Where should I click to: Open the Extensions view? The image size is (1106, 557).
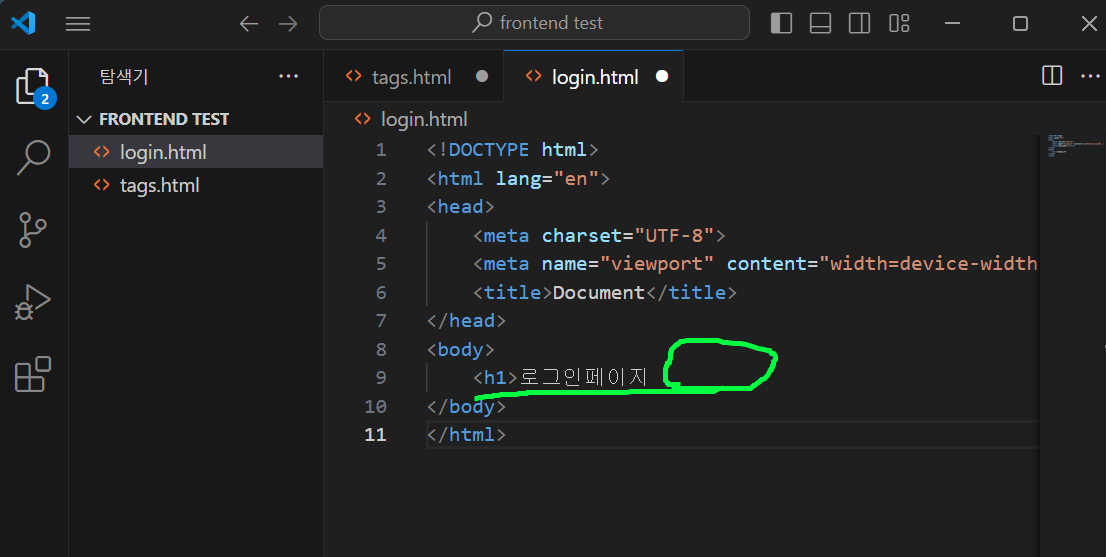pyautogui.click(x=33, y=374)
